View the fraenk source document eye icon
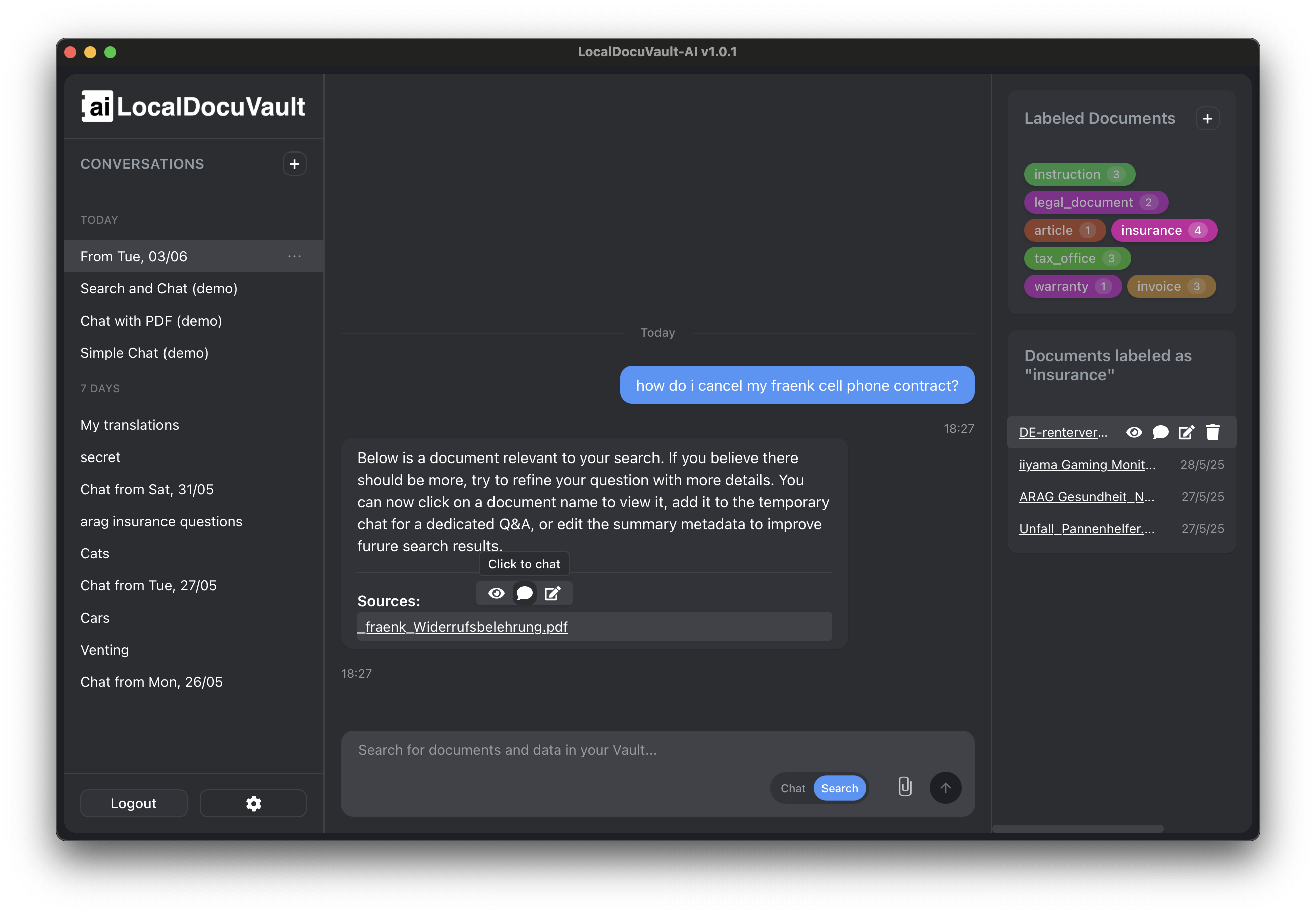1316x915 pixels. click(x=497, y=593)
